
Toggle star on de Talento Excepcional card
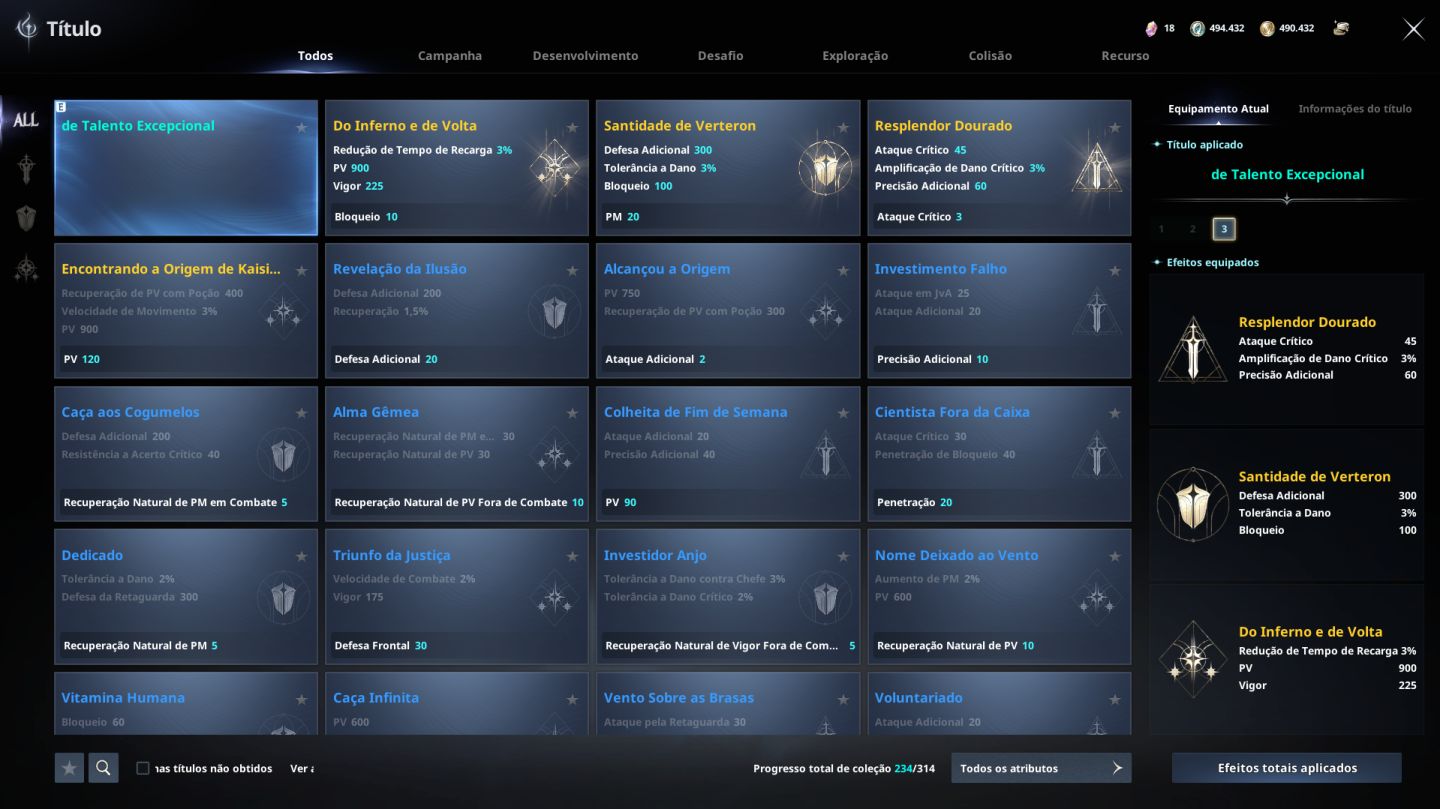click(301, 127)
